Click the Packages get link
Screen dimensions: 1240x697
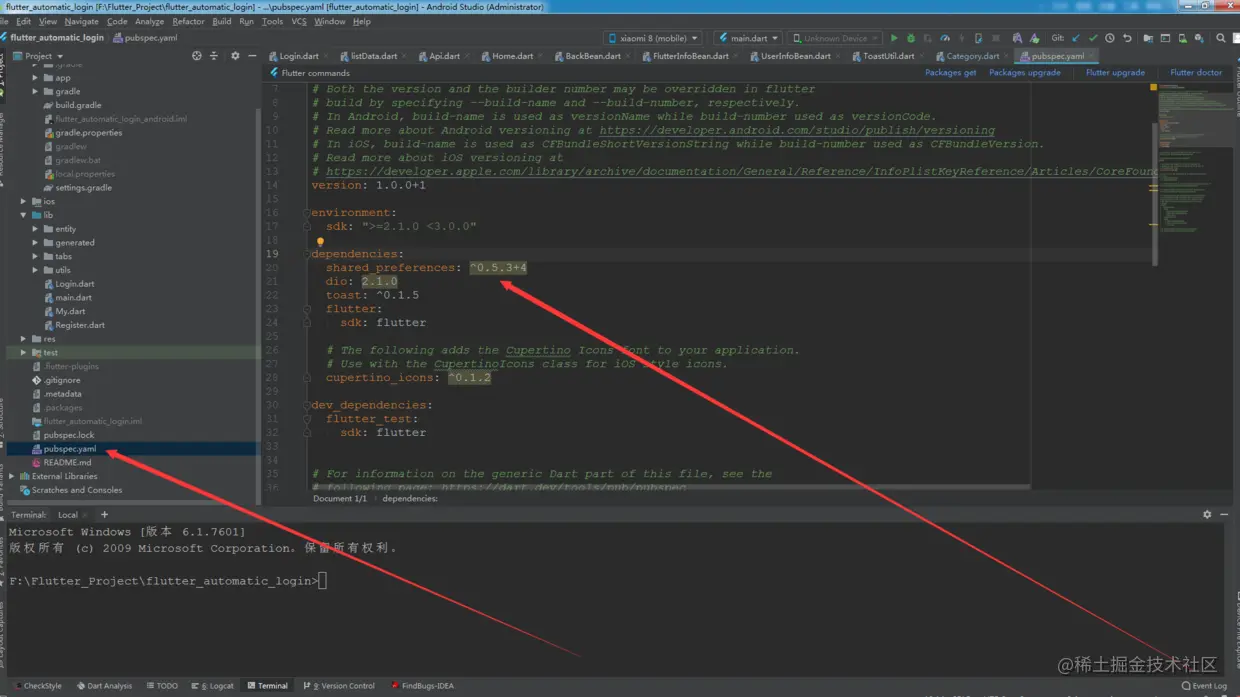(950, 73)
